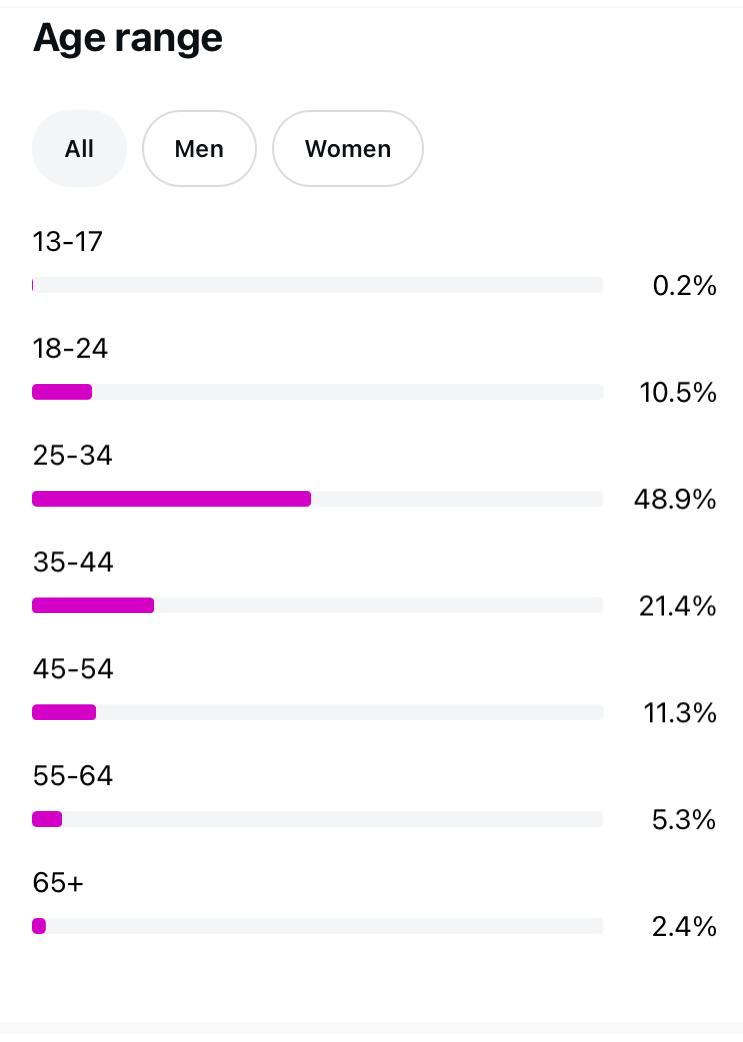Click the magenta bar for 25-34
Screen dimensions: 743x1042
point(171,499)
